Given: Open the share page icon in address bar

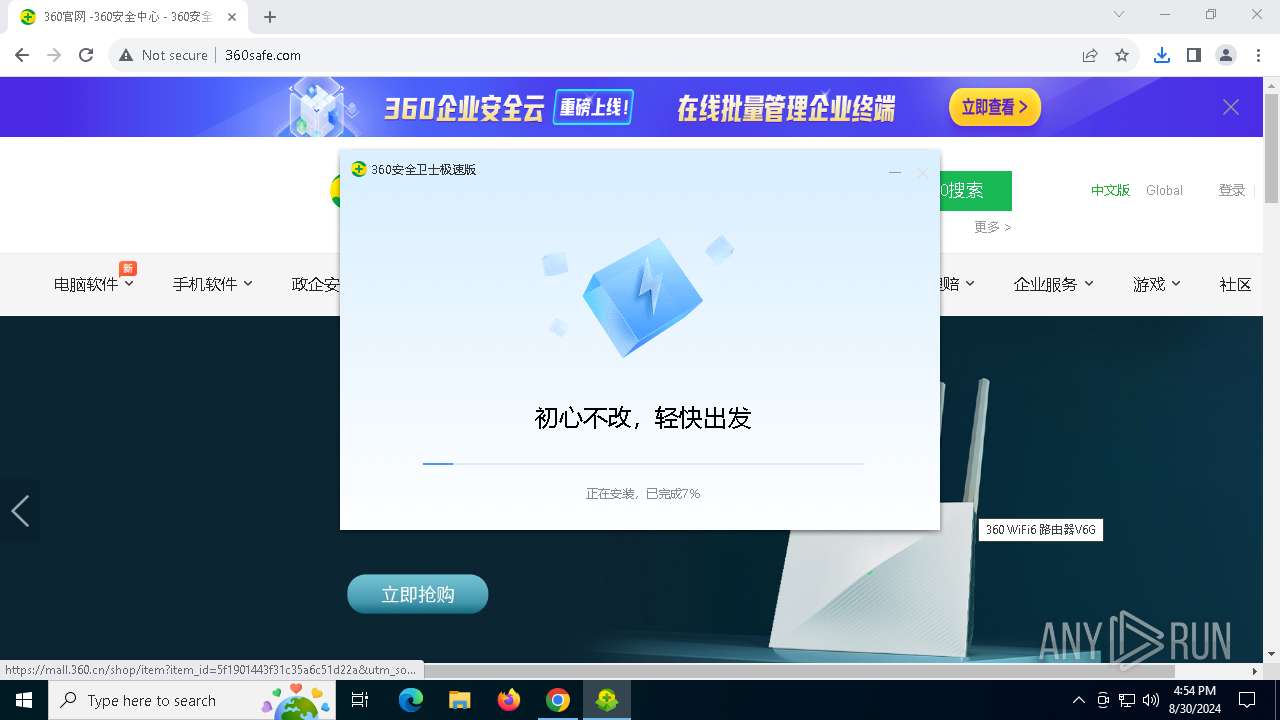Looking at the screenshot, I should pyautogui.click(x=1090, y=55).
